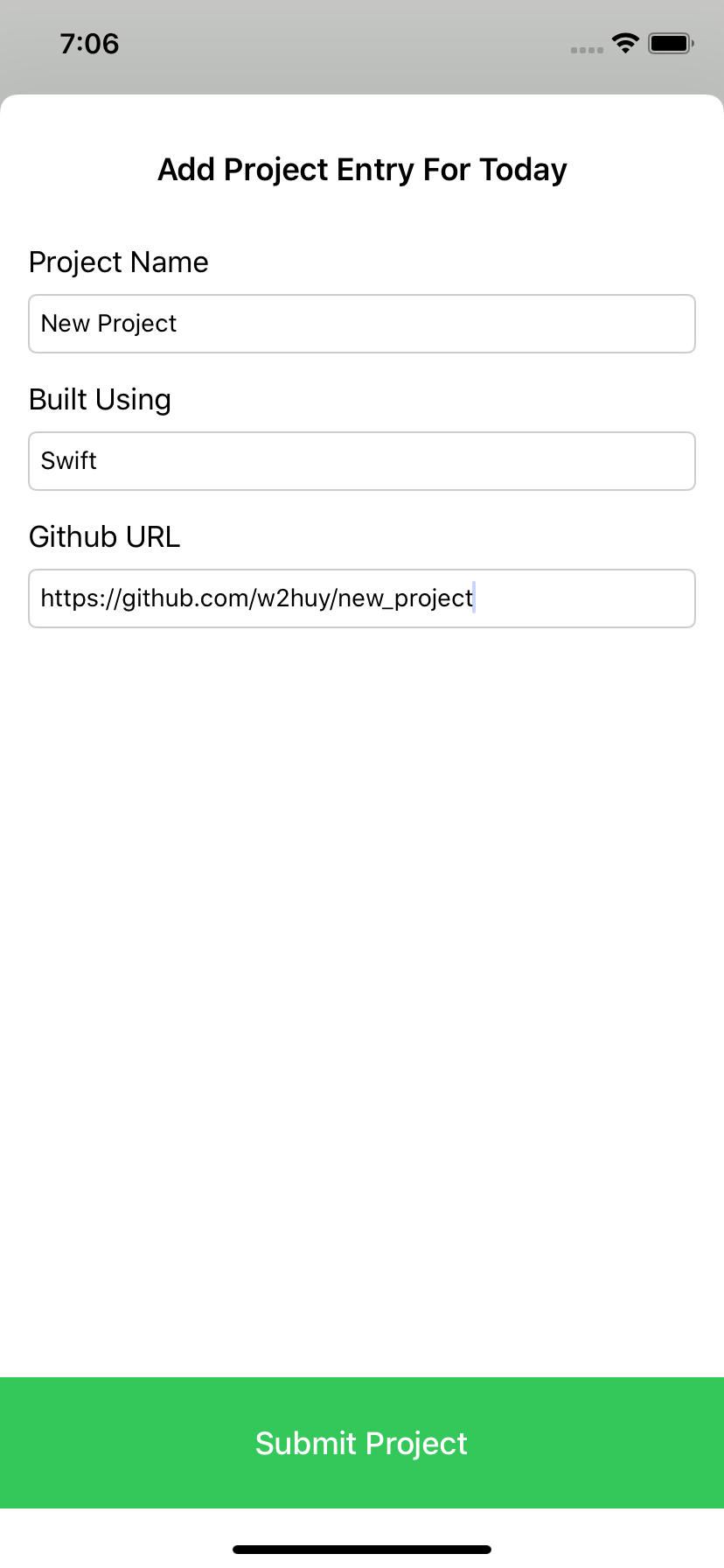Tap the 'Project Name' label
724x1568 pixels.
(x=119, y=262)
